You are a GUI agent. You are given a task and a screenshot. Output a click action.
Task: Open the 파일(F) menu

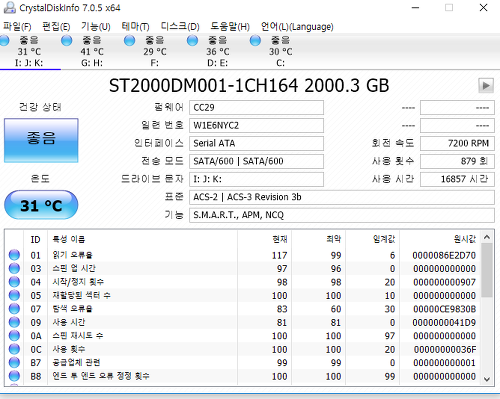(x=17, y=26)
